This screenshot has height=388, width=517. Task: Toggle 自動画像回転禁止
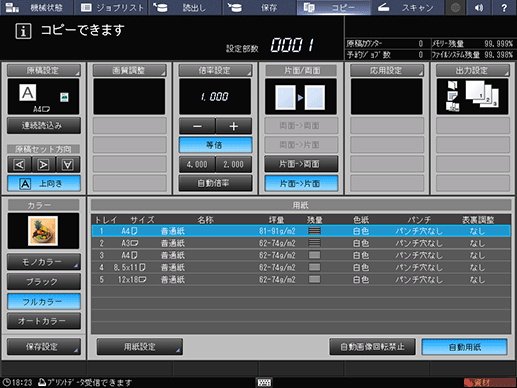(x=372, y=347)
